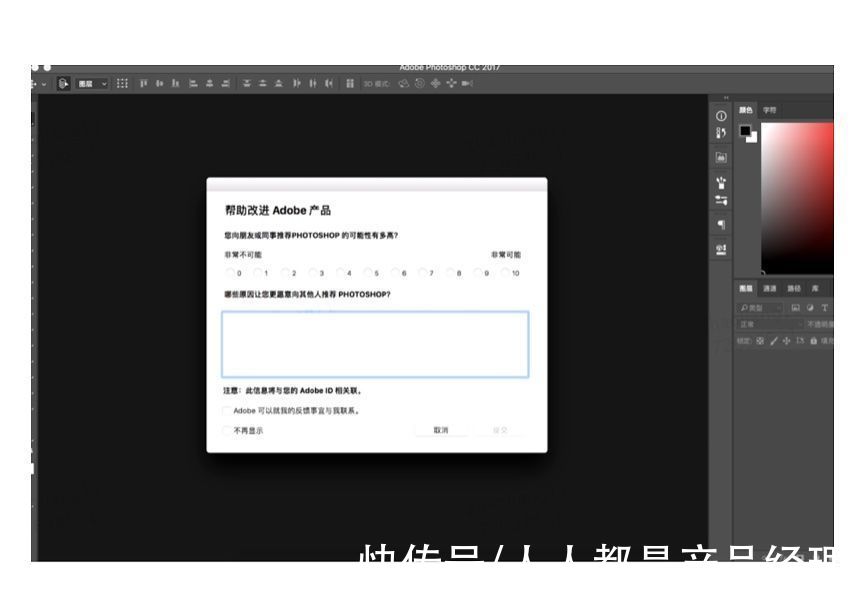Select rating 2 radio button
This screenshot has width=854, height=590.
(x=285, y=272)
